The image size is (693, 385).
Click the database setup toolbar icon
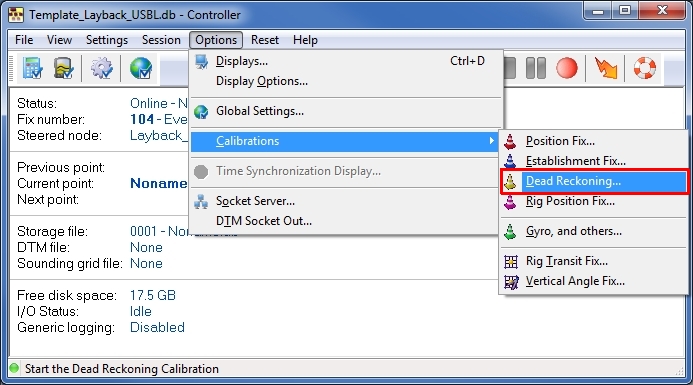tap(63, 69)
